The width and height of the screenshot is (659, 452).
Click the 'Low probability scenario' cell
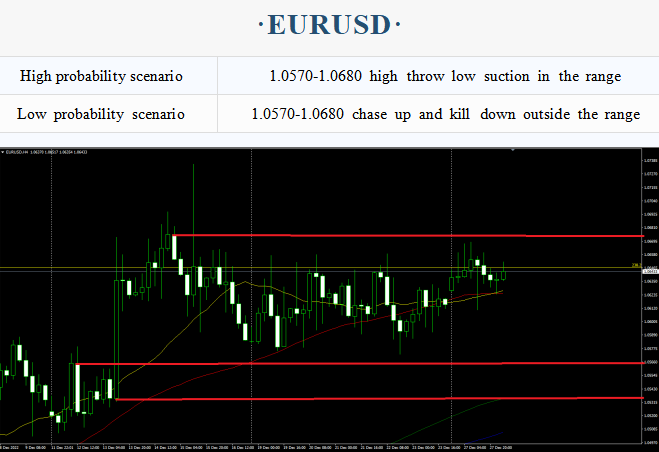click(108, 114)
